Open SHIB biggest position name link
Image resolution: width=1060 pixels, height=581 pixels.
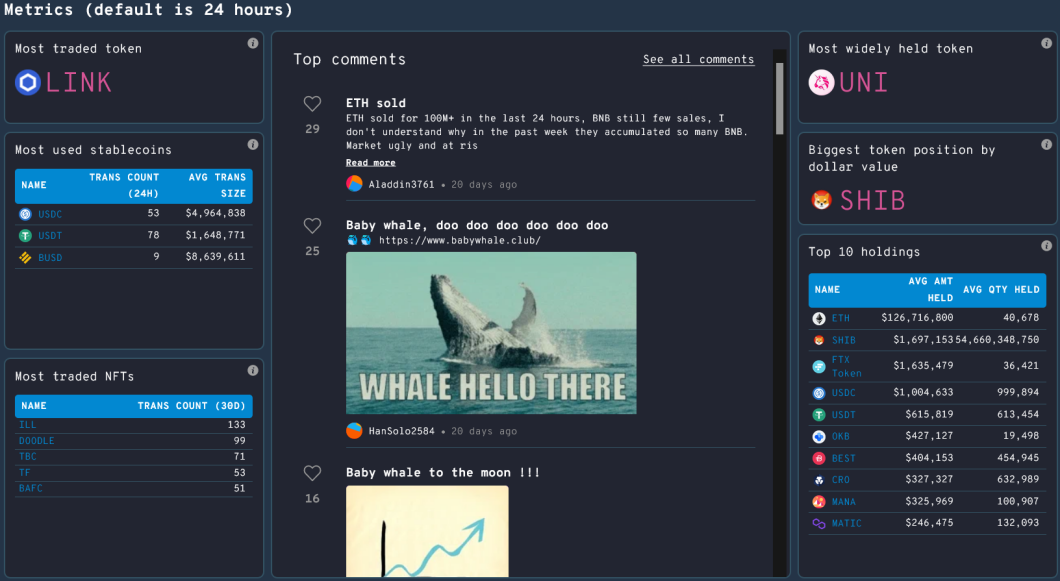pyautogui.click(x=872, y=200)
